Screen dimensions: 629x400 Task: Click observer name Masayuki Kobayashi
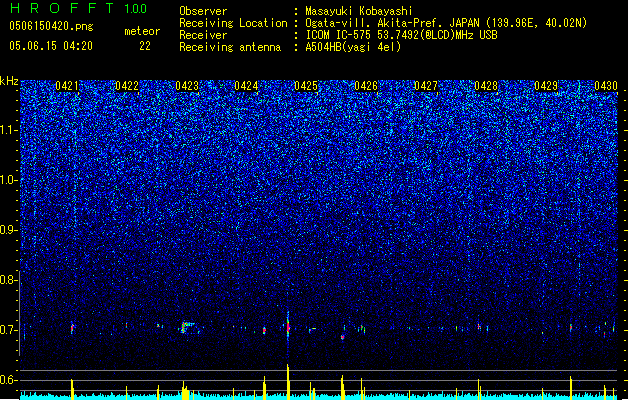click(359, 11)
